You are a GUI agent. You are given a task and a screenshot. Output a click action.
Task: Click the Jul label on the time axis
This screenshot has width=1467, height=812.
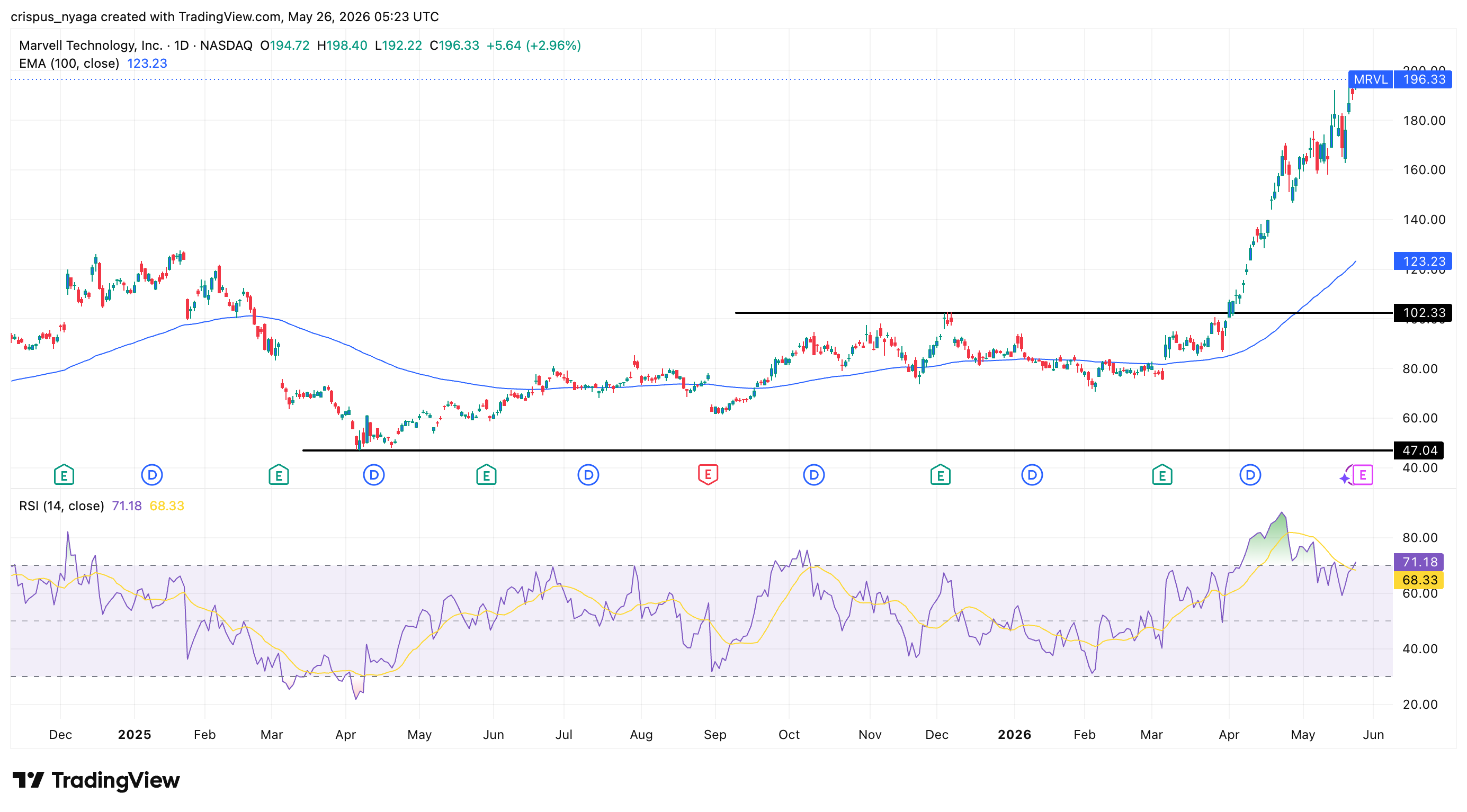tap(564, 735)
